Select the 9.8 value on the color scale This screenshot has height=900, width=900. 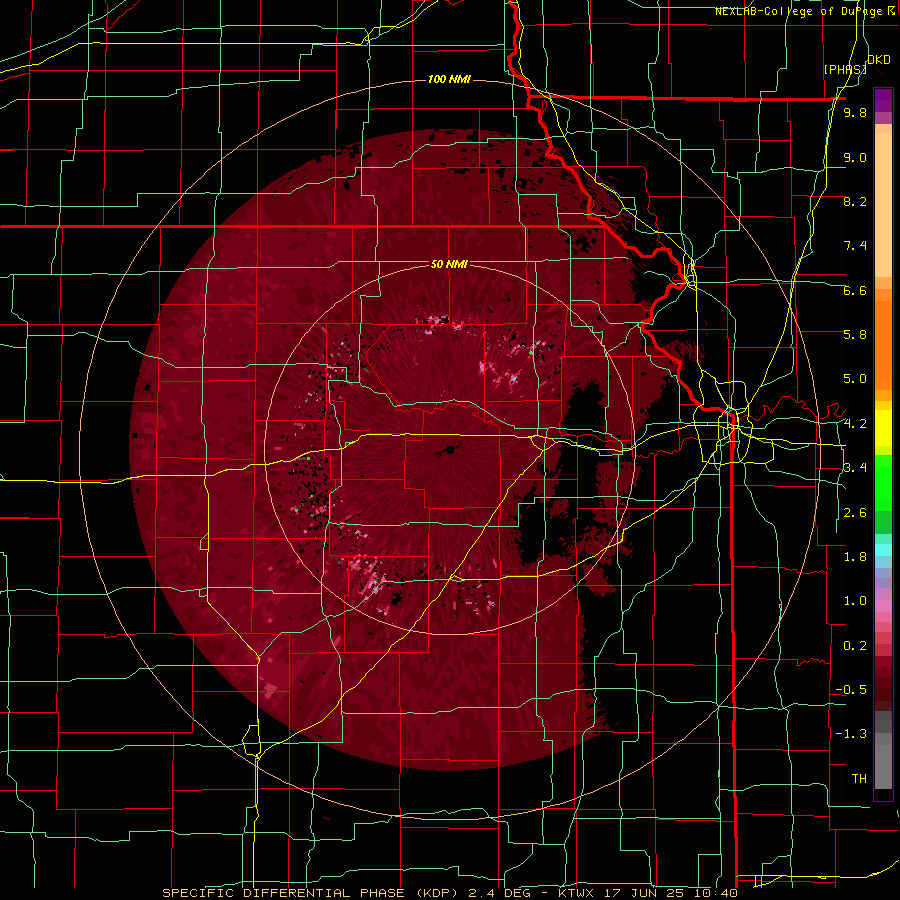855,112
